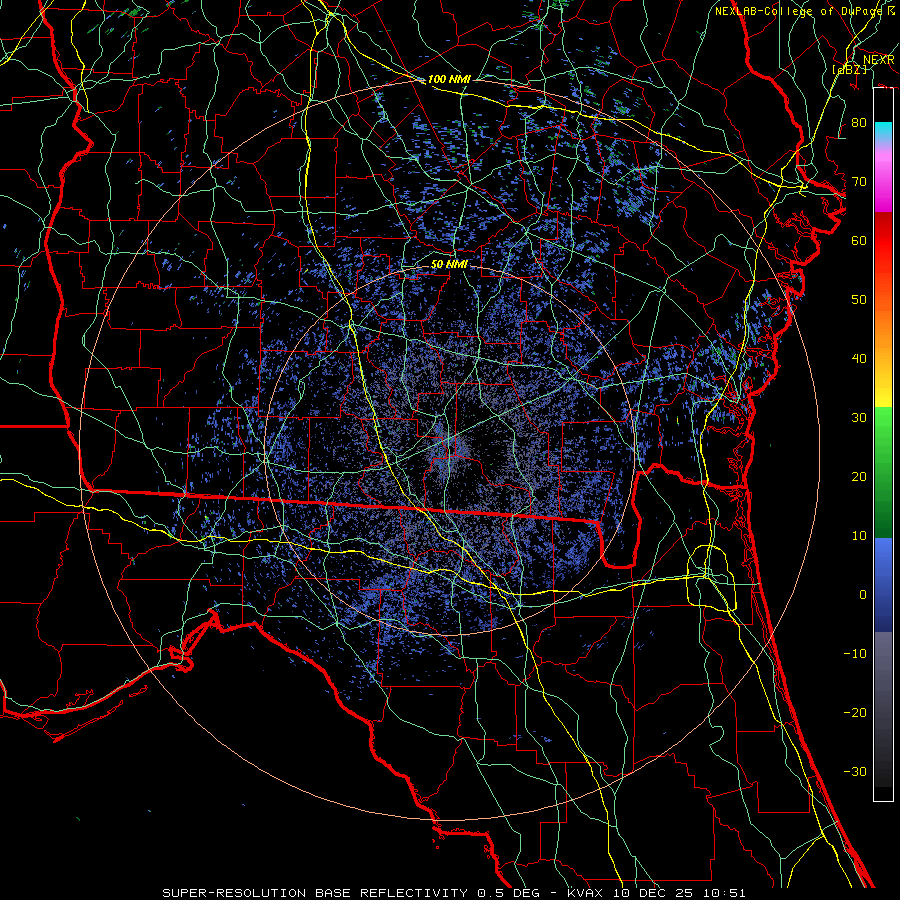Click the magenta section of the reflectivity color bar
This screenshot has width=900, height=900.
883,181
